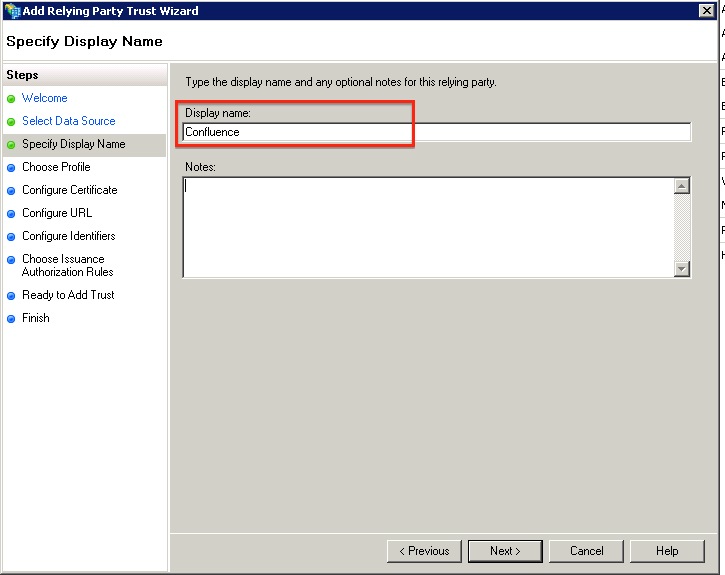Click the wizard icon in the title bar
Image resolution: width=725 pixels, height=575 pixels.
(x=12, y=11)
